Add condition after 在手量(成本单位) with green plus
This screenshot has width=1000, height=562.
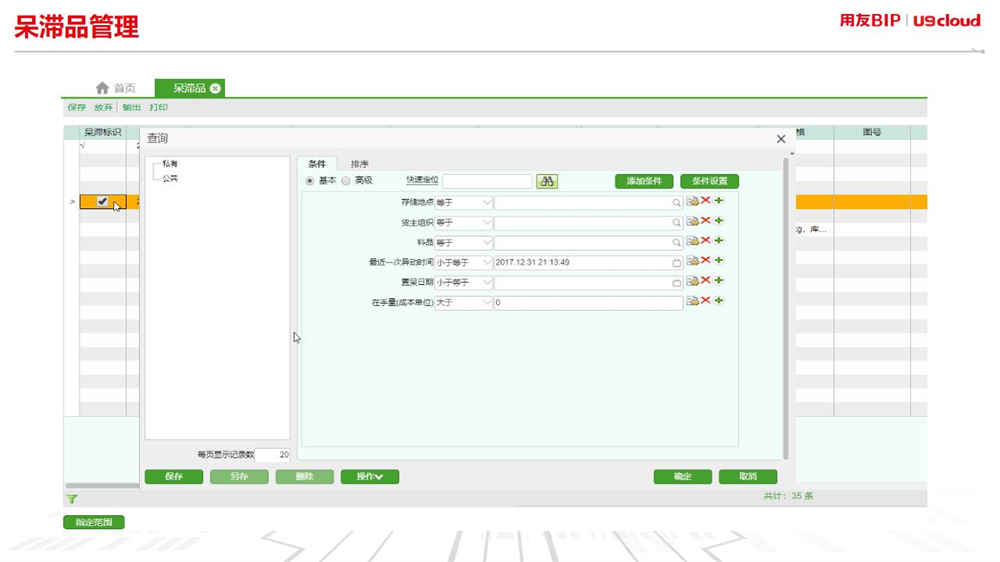(719, 300)
